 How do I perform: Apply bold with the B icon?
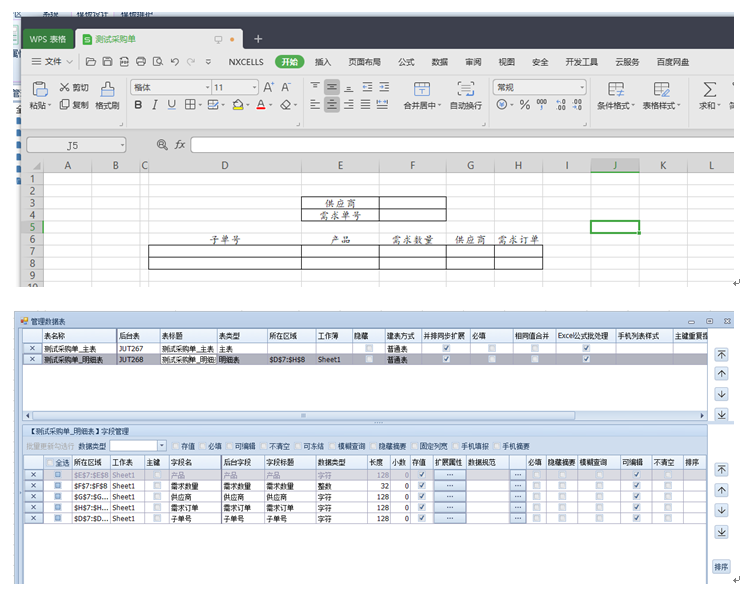pyautogui.click(x=138, y=105)
